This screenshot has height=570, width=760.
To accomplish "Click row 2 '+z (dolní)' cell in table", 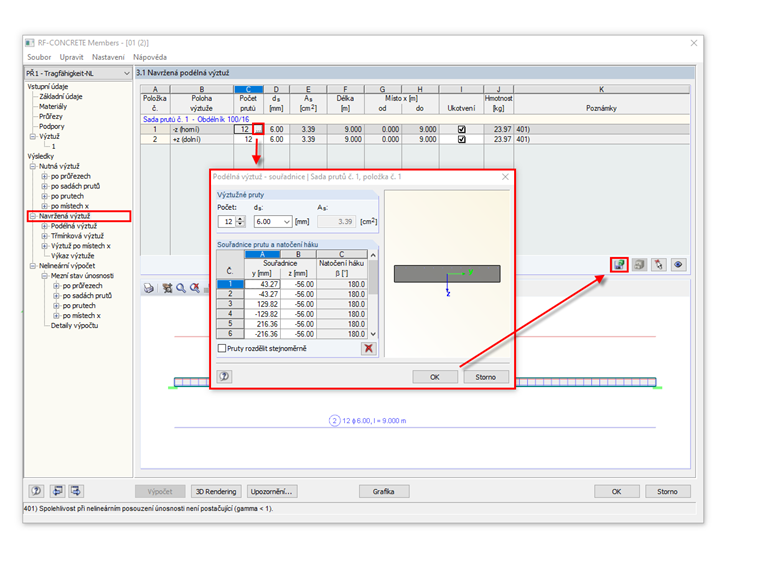I will 202,139.
